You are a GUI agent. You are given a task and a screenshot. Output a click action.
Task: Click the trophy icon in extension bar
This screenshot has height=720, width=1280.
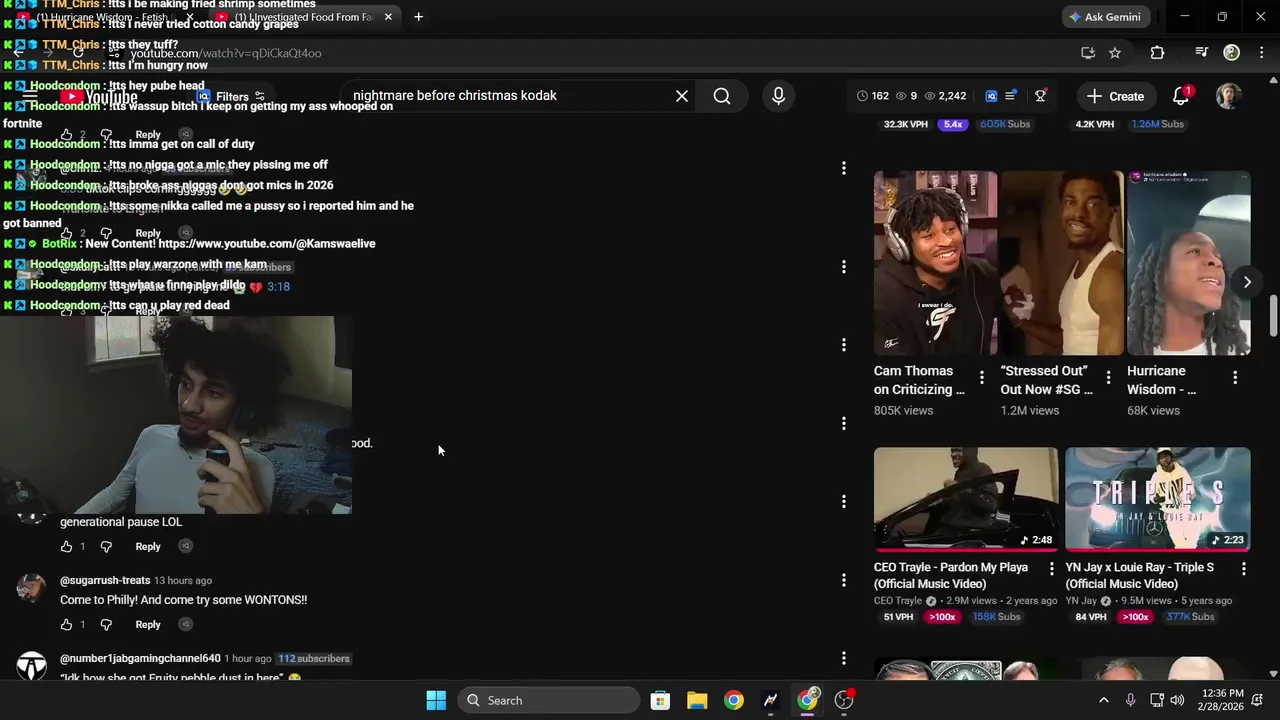(x=1041, y=96)
